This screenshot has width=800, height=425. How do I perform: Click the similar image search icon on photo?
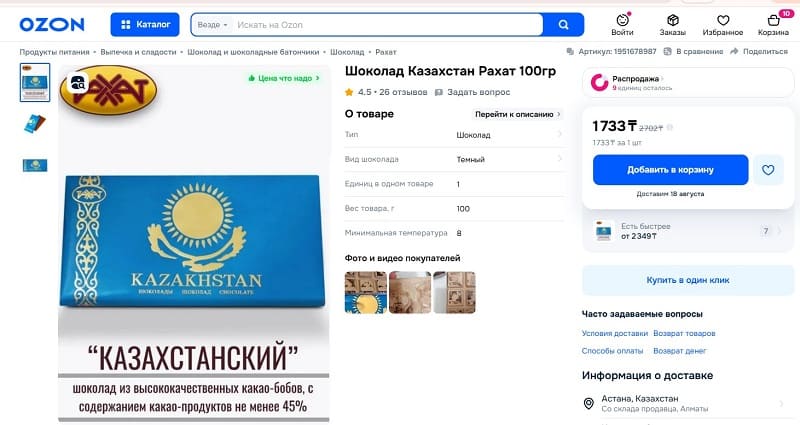[x=78, y=83]
